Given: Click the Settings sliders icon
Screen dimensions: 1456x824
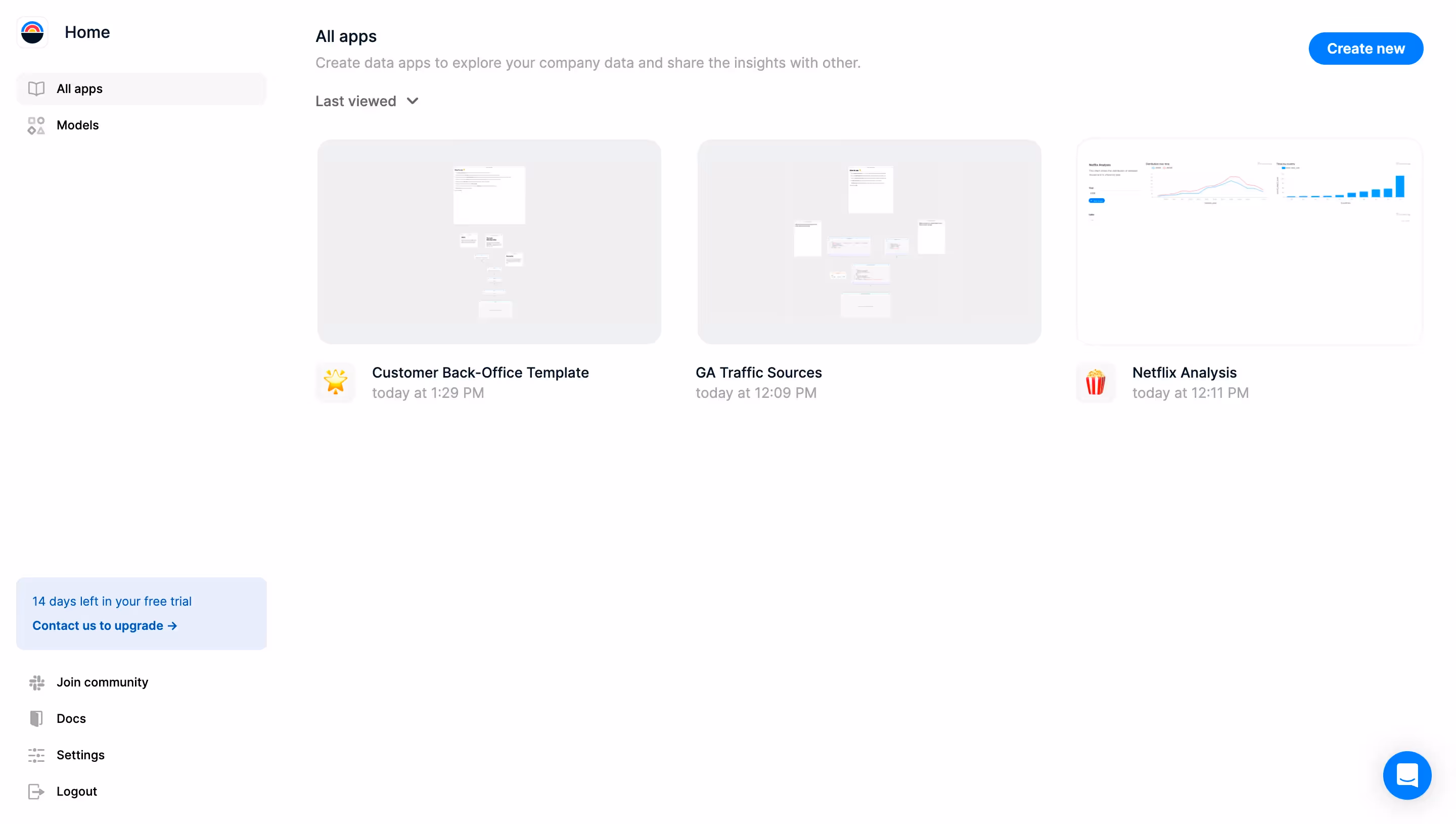Looking at the screenshot, I should click(36, 755).
